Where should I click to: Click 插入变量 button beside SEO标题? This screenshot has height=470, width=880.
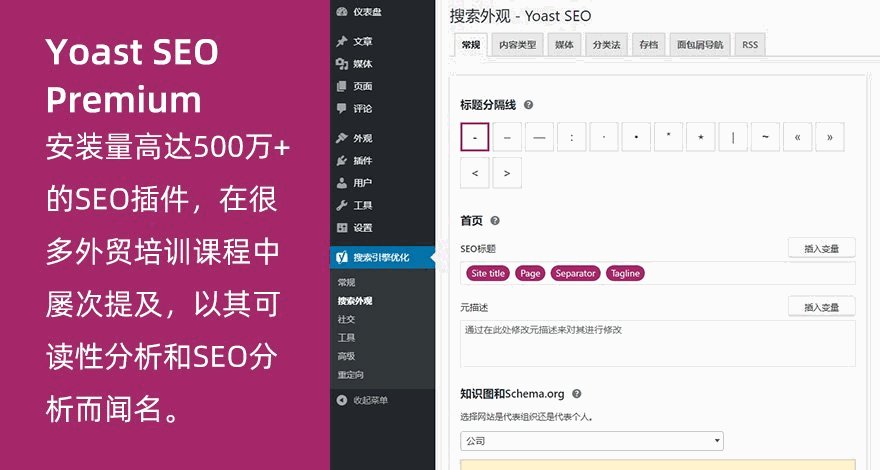[821, 248]
